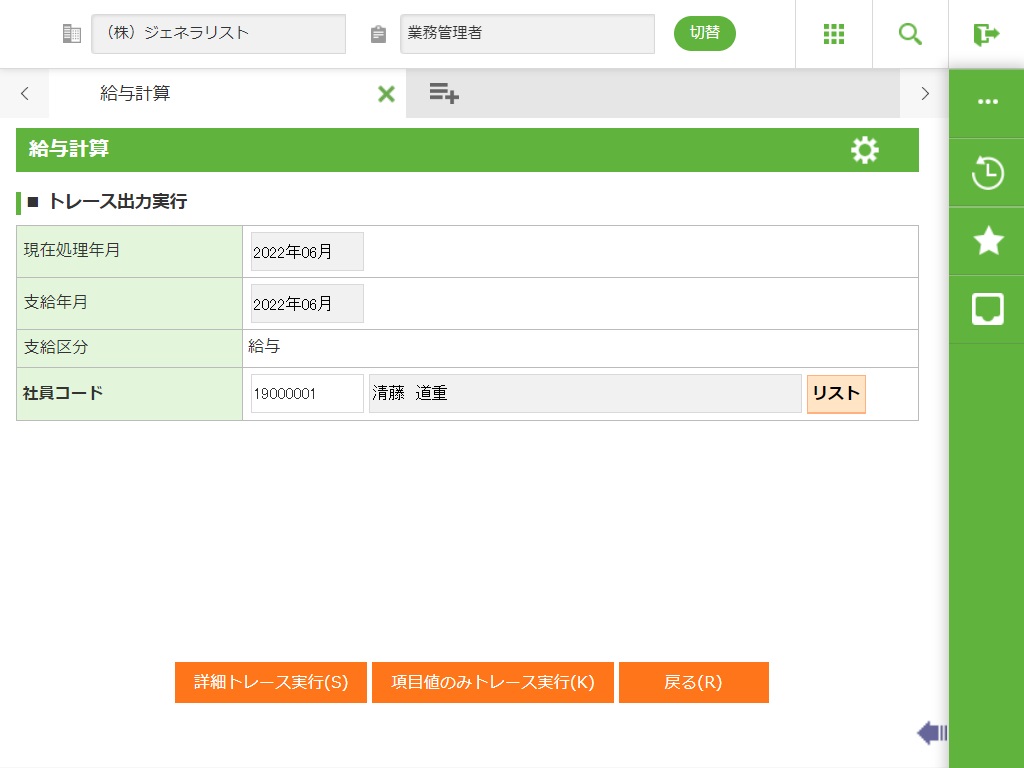
Task: Run 項目値のみトレース実行(K)
Action: [x=492, y=682]
